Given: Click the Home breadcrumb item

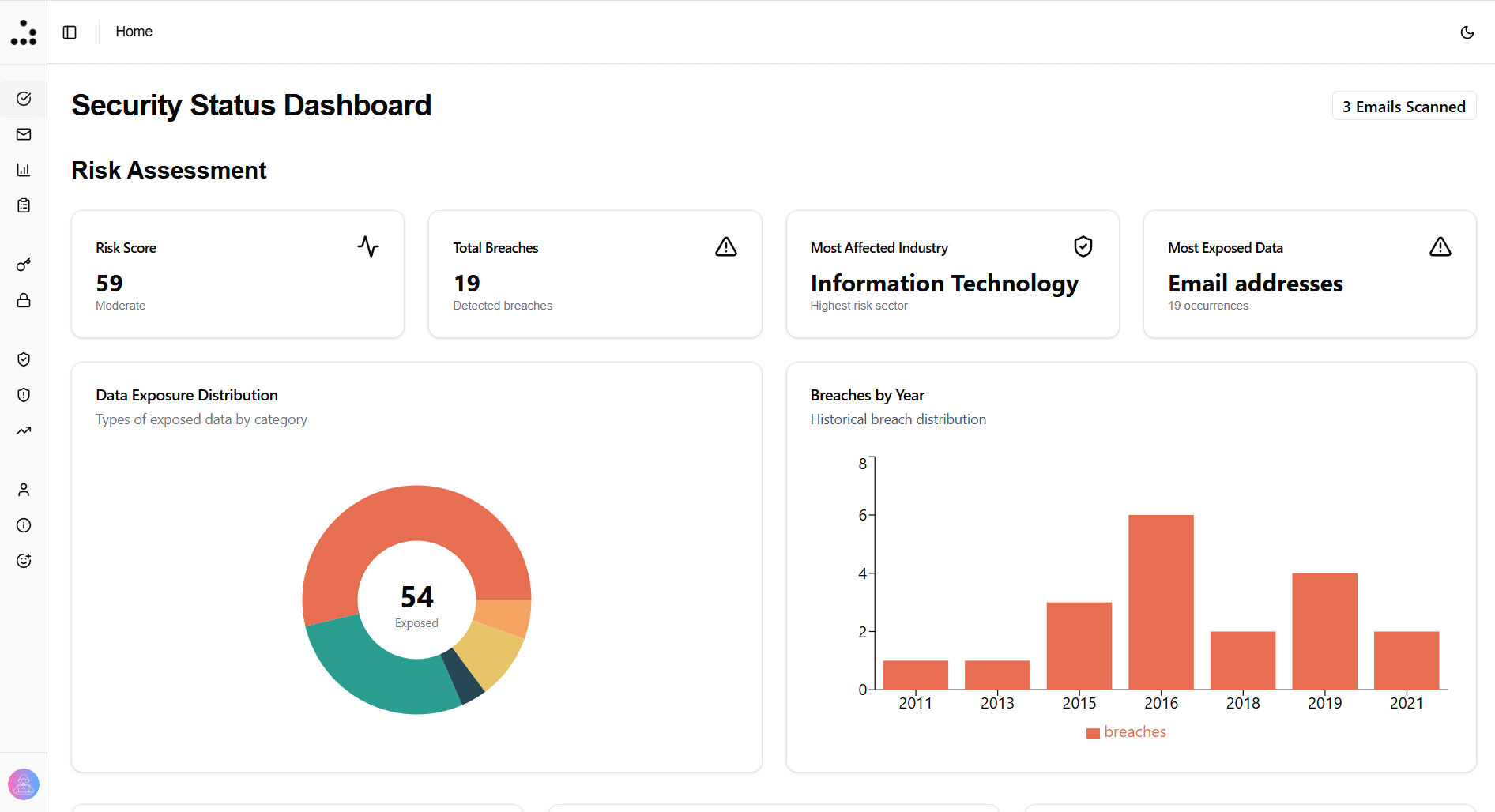Looking at the screenshot, I should [134, 32].
